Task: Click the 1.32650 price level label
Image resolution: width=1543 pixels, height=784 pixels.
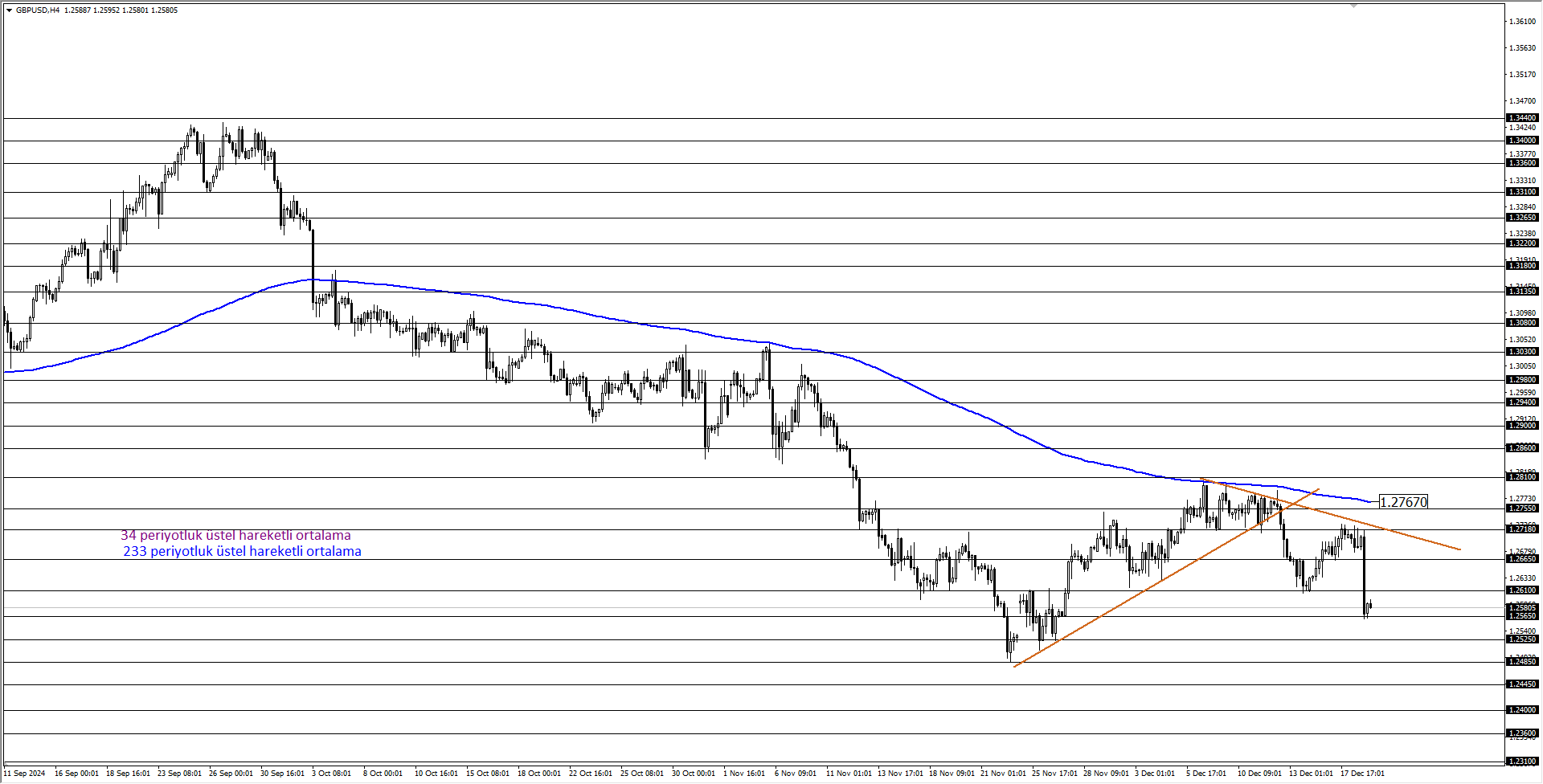Action: pos(1522,218)
